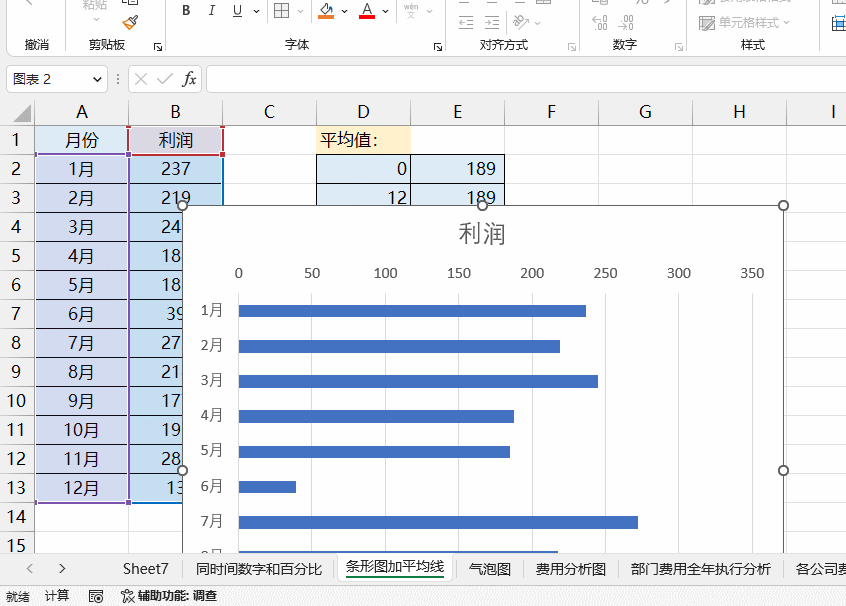The width and height of the screenshot is (846, 606).
Task: Toggle italic formatting
Action: click(212, 11)
